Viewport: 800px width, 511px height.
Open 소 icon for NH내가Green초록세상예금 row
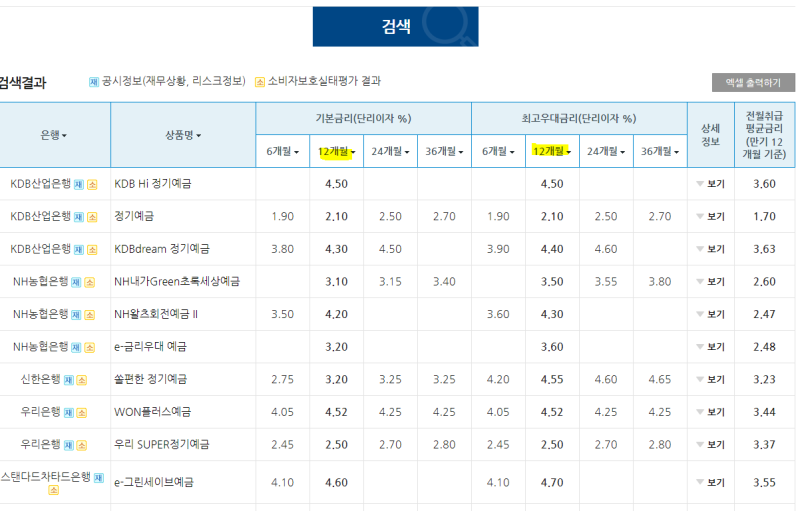click(89, 283)
